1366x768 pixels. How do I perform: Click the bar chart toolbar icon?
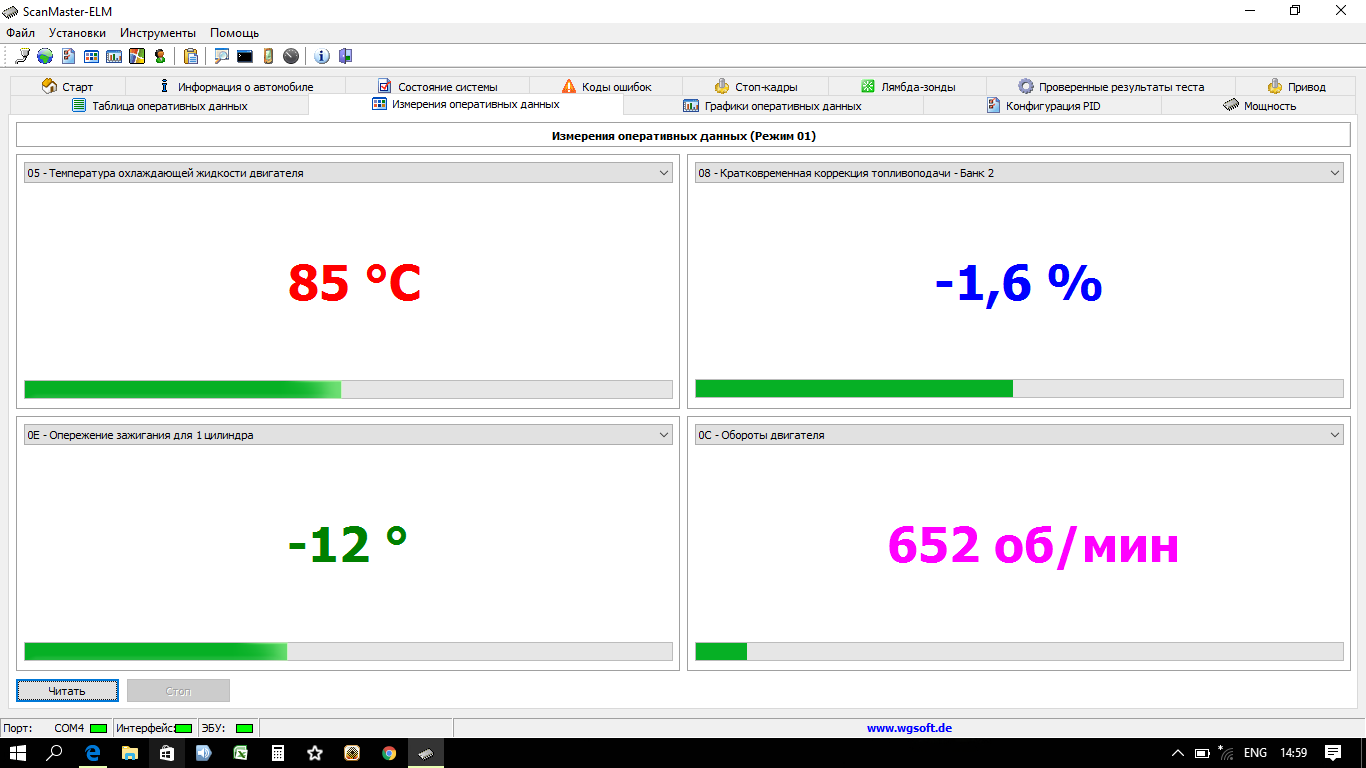114,56
